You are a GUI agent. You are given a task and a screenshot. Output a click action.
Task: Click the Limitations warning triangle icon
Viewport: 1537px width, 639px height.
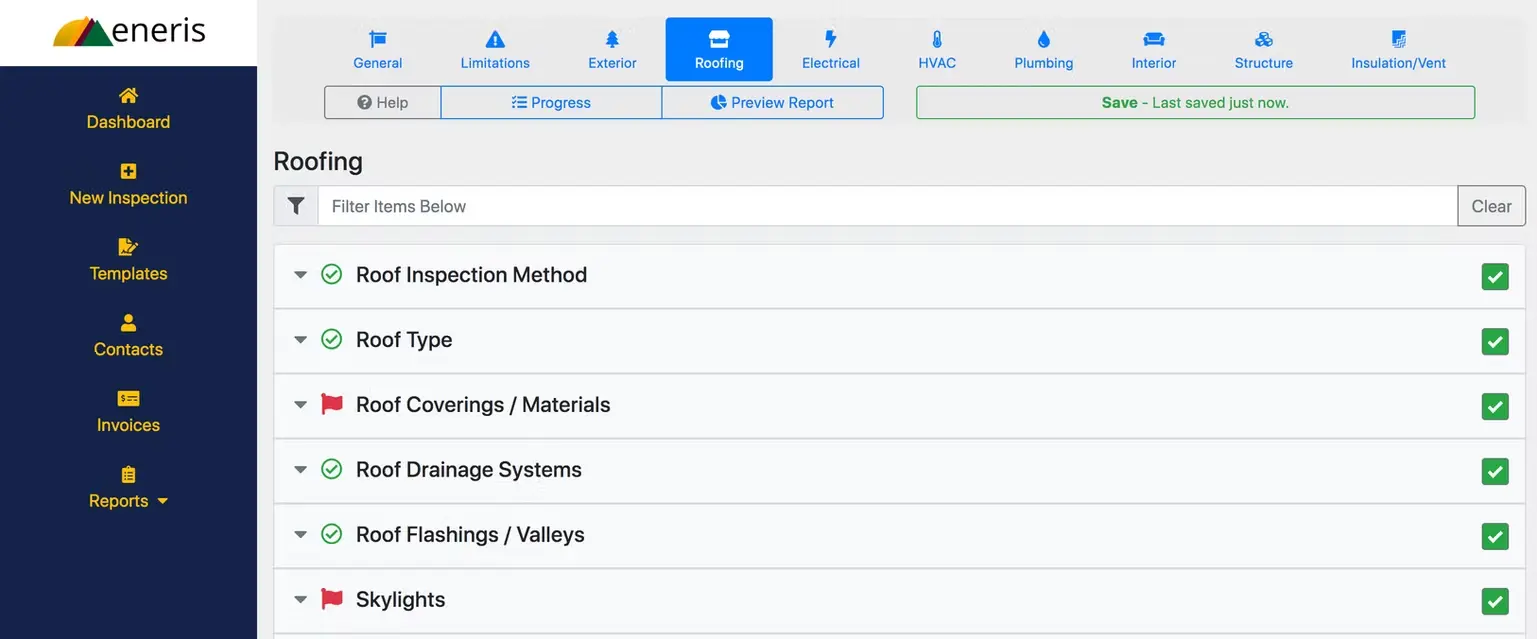[x=495, y=39]
